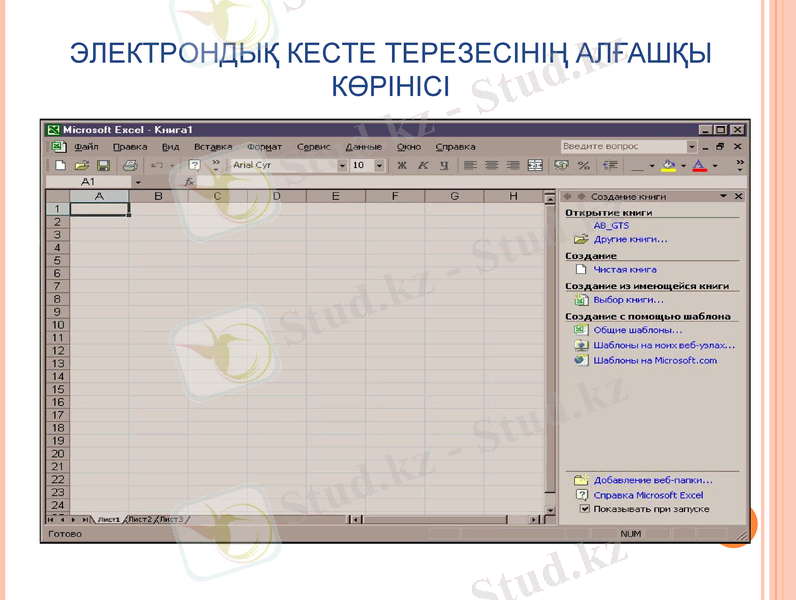Align cell text to the right
The width and height of the screenshot is (796, 600).
(x=513, y=165)
